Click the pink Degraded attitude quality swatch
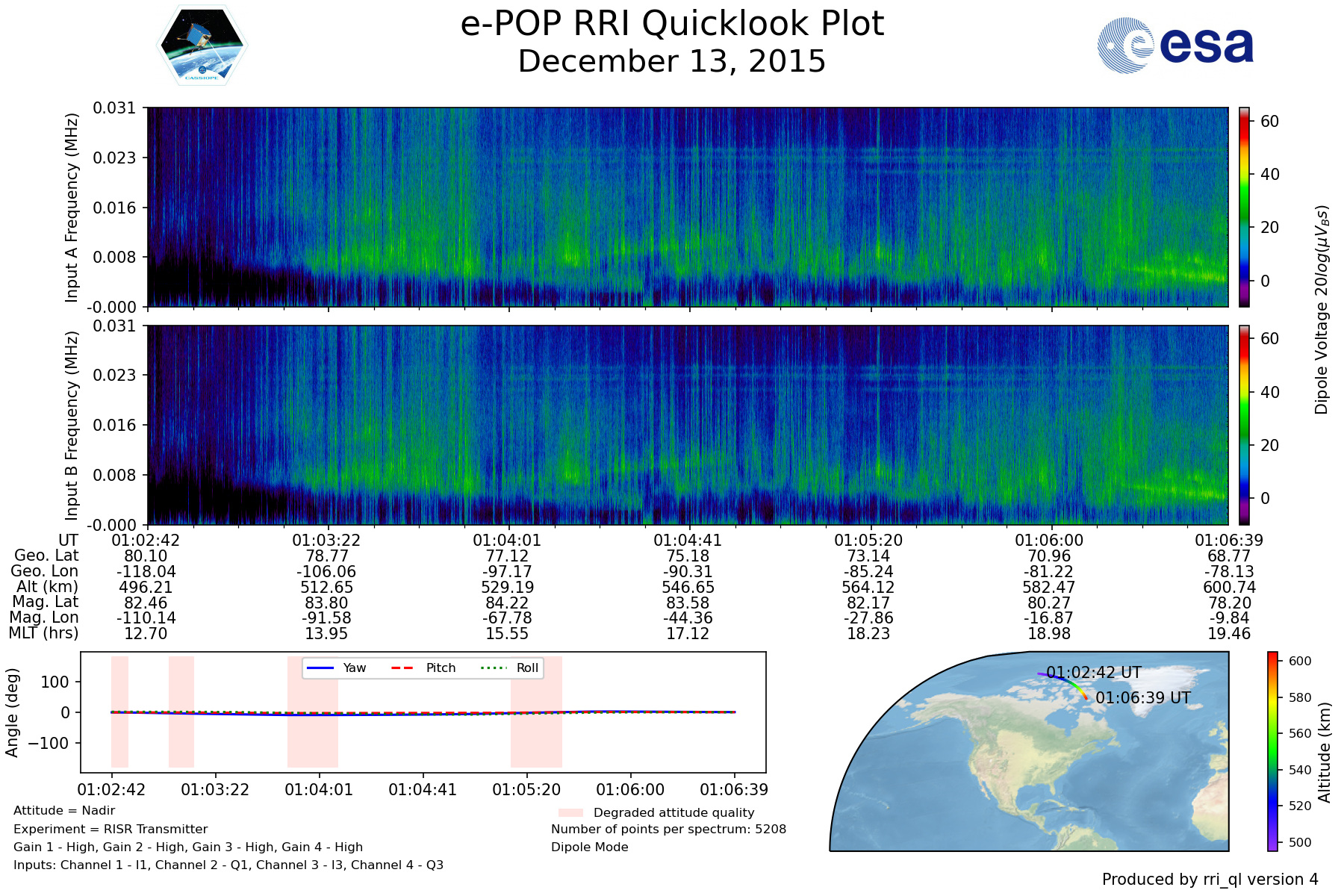 pos(570,812)
